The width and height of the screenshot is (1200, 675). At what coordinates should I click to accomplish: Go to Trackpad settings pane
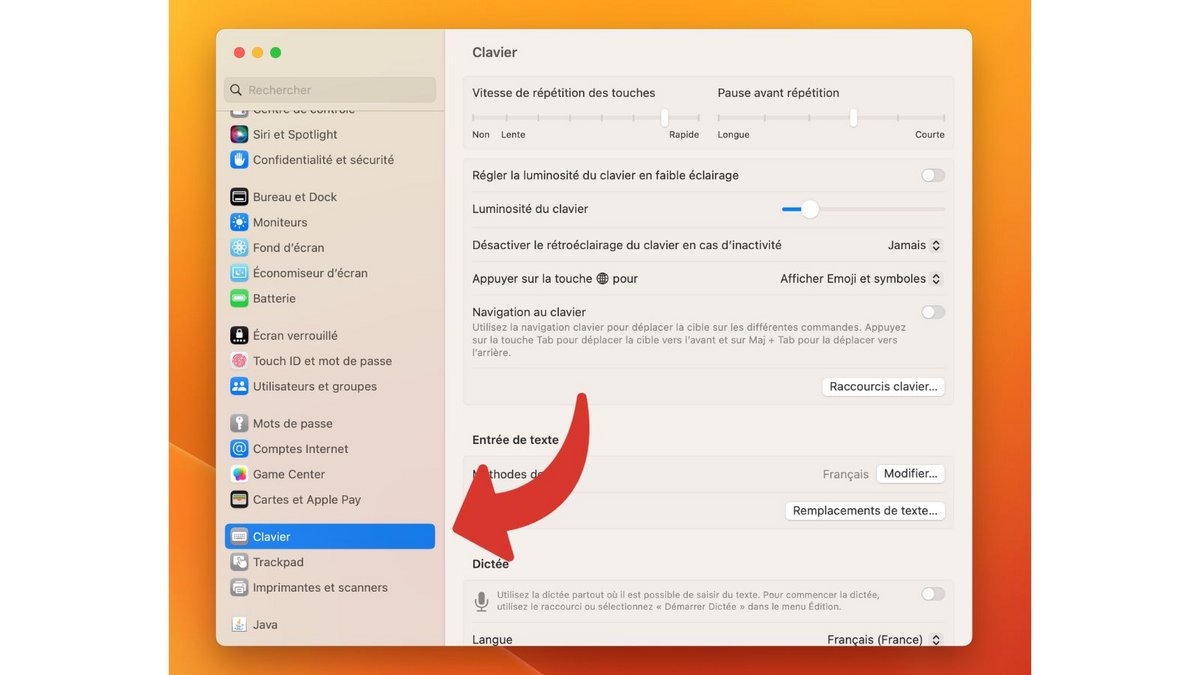[x=330, y=562]
